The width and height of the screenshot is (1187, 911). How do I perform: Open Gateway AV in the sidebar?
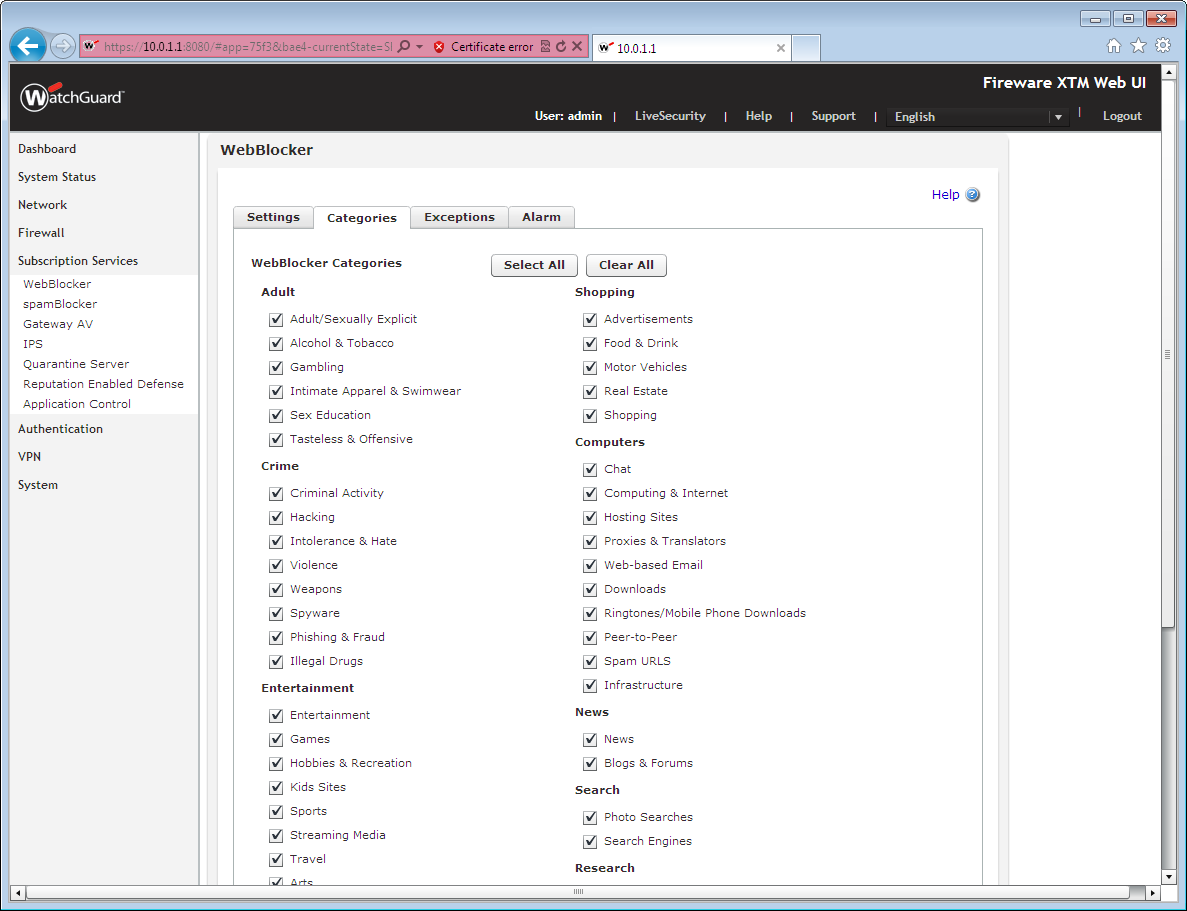[x=58, y=324]
